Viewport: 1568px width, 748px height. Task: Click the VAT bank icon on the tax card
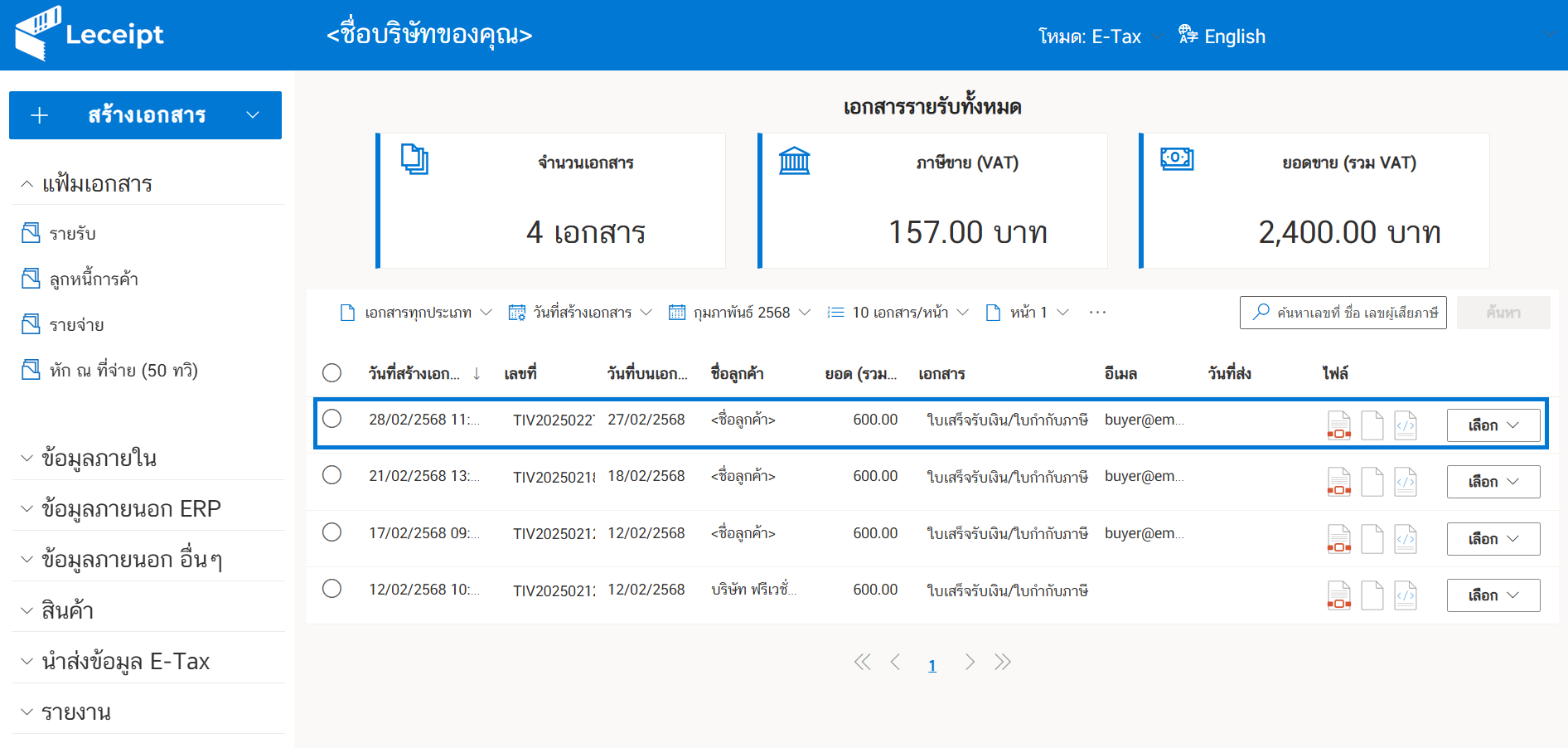click(x=796, y=160)
